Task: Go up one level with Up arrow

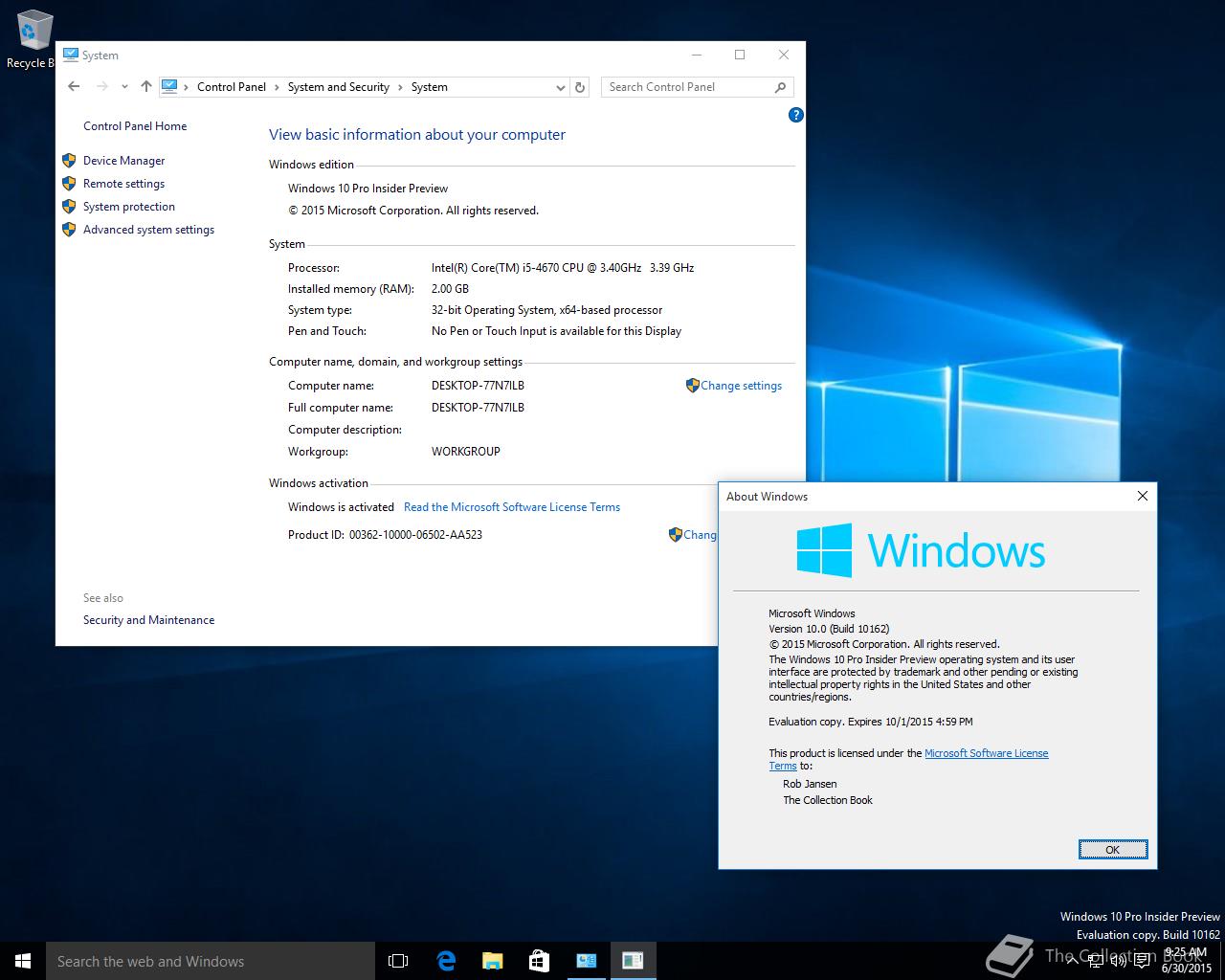Action: tap(145, 86)
